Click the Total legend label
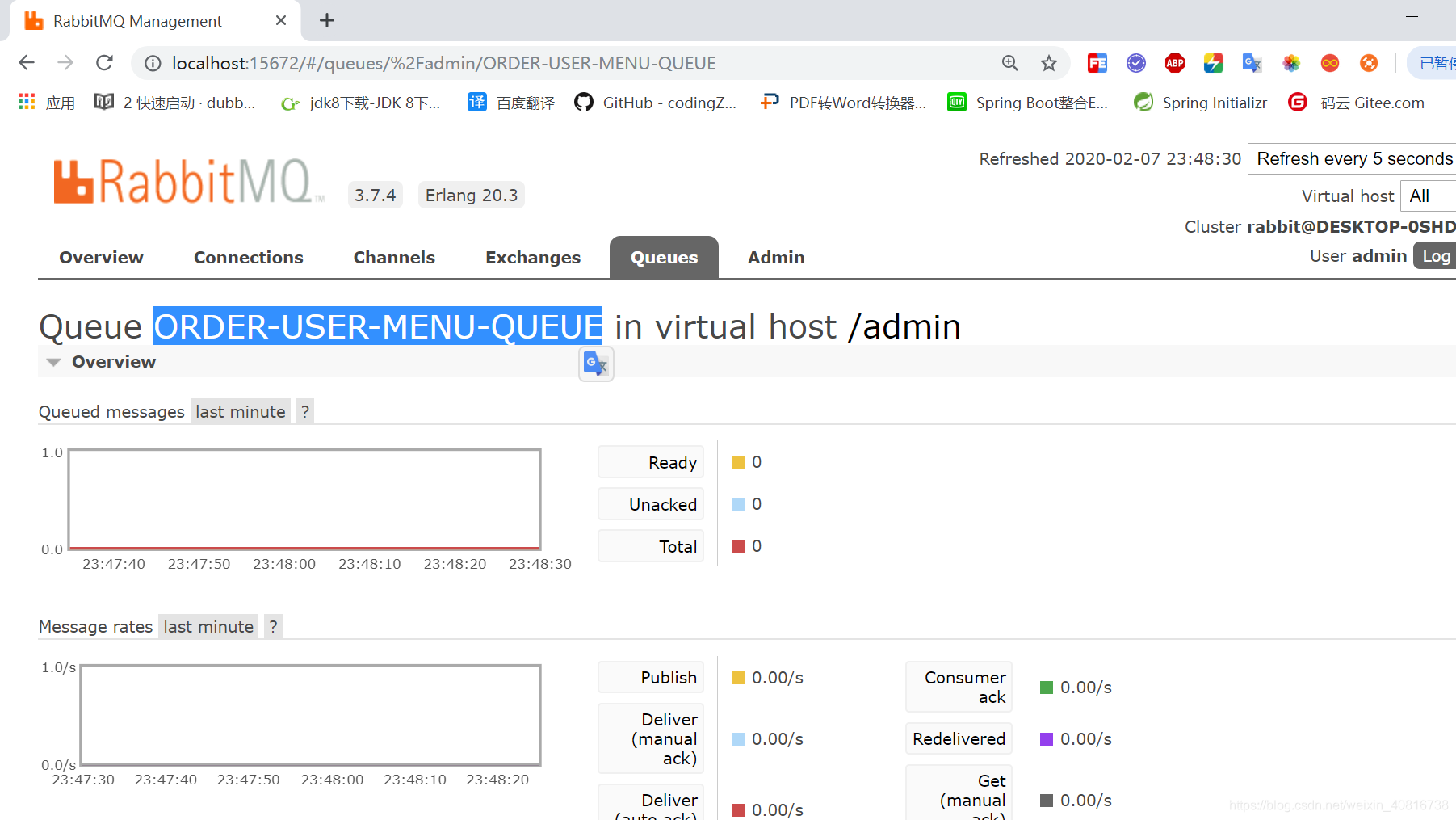 click(x=651, y=546)
